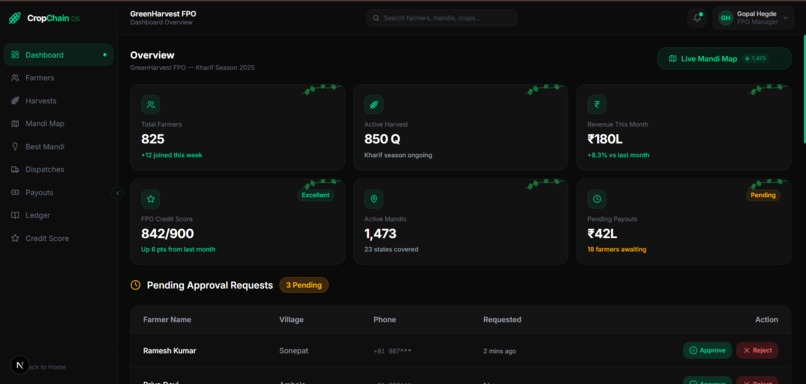Image resolution: width=806 pixels, height=384 pixels.
Task: Click the Mandi Map icon in sidebar
Action: pyautogui.click(x=15, y=123)
